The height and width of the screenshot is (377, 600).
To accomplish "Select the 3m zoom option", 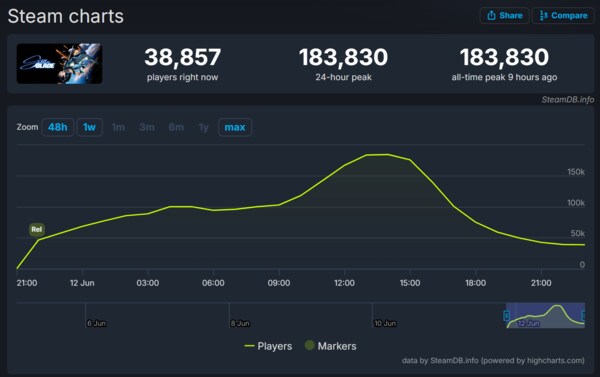I will [147, 127].
